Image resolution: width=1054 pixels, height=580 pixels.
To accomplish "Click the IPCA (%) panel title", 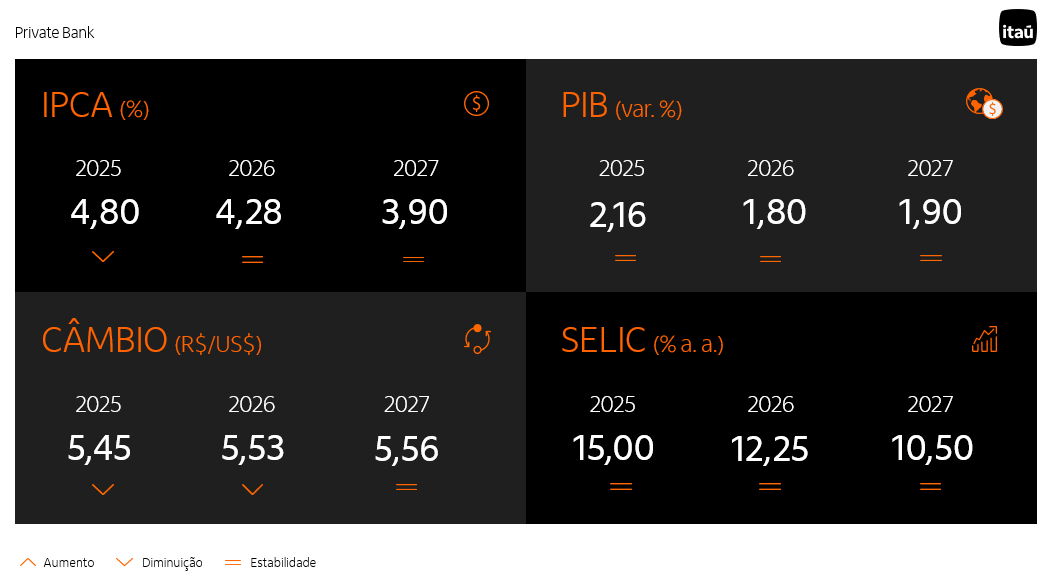I will tap(95, 105).
